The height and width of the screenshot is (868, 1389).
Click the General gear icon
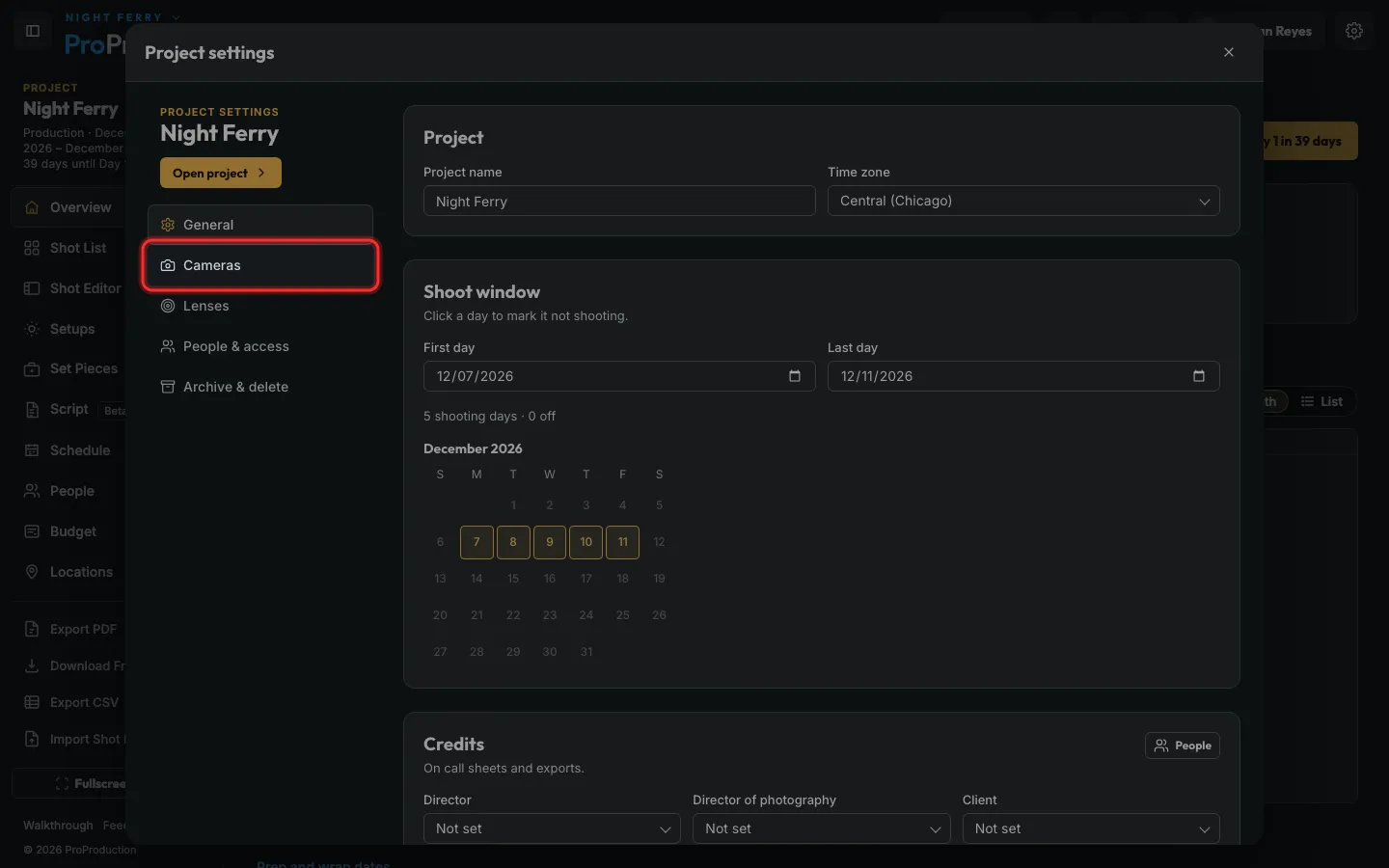(x=168, y=225)
